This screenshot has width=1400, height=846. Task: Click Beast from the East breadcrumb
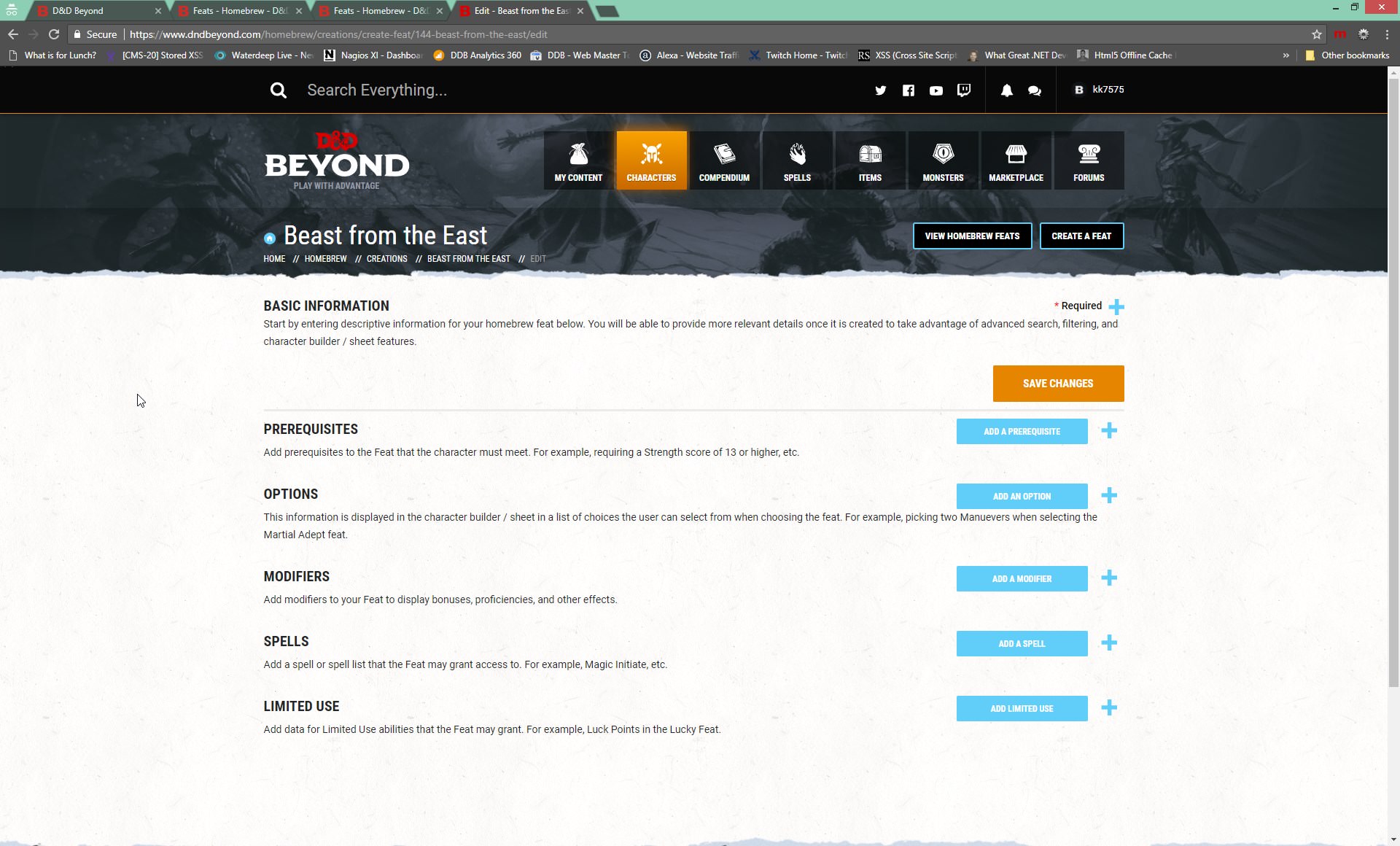[468, 259]
